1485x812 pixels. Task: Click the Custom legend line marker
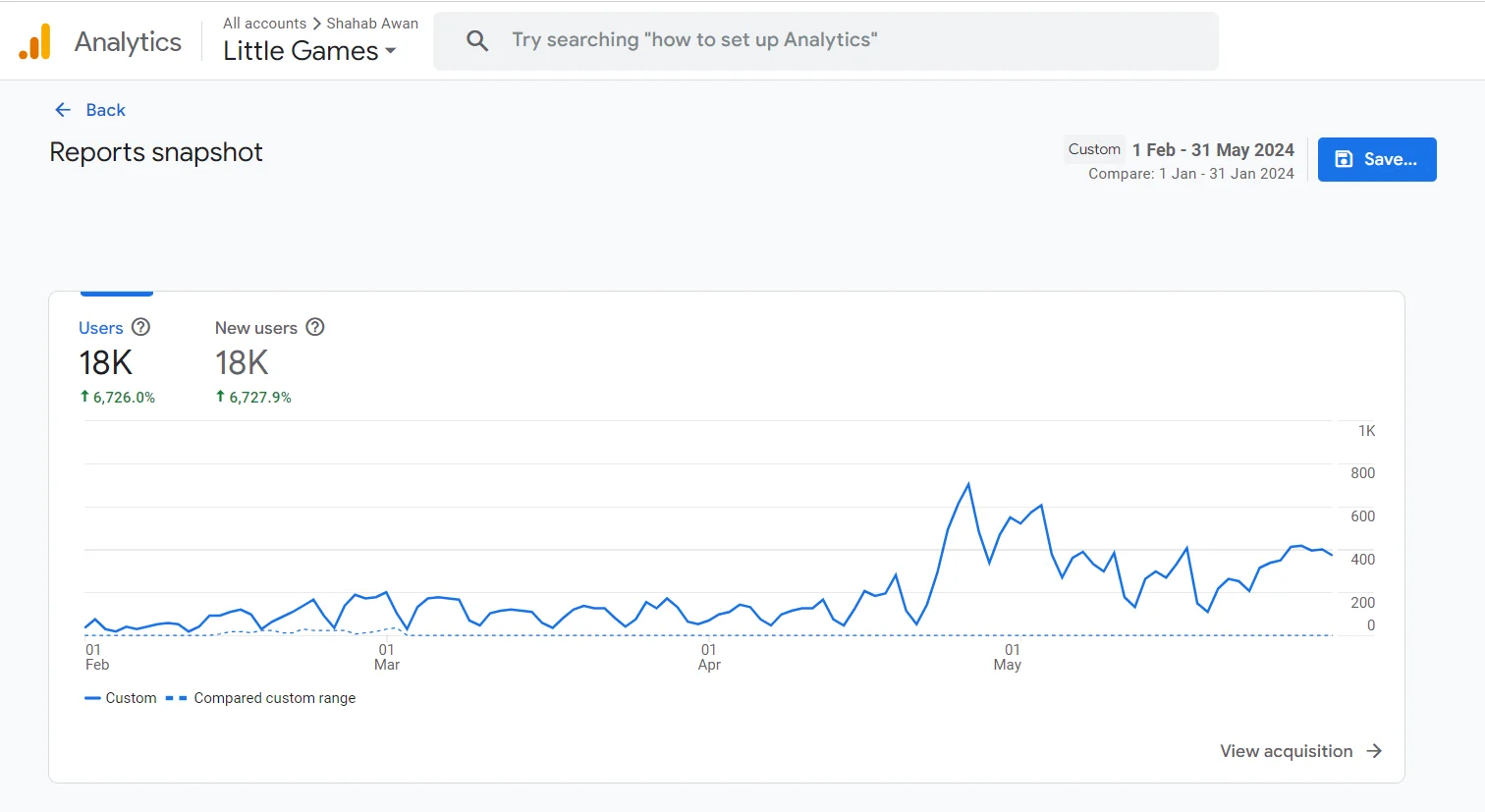pos(93,698)
